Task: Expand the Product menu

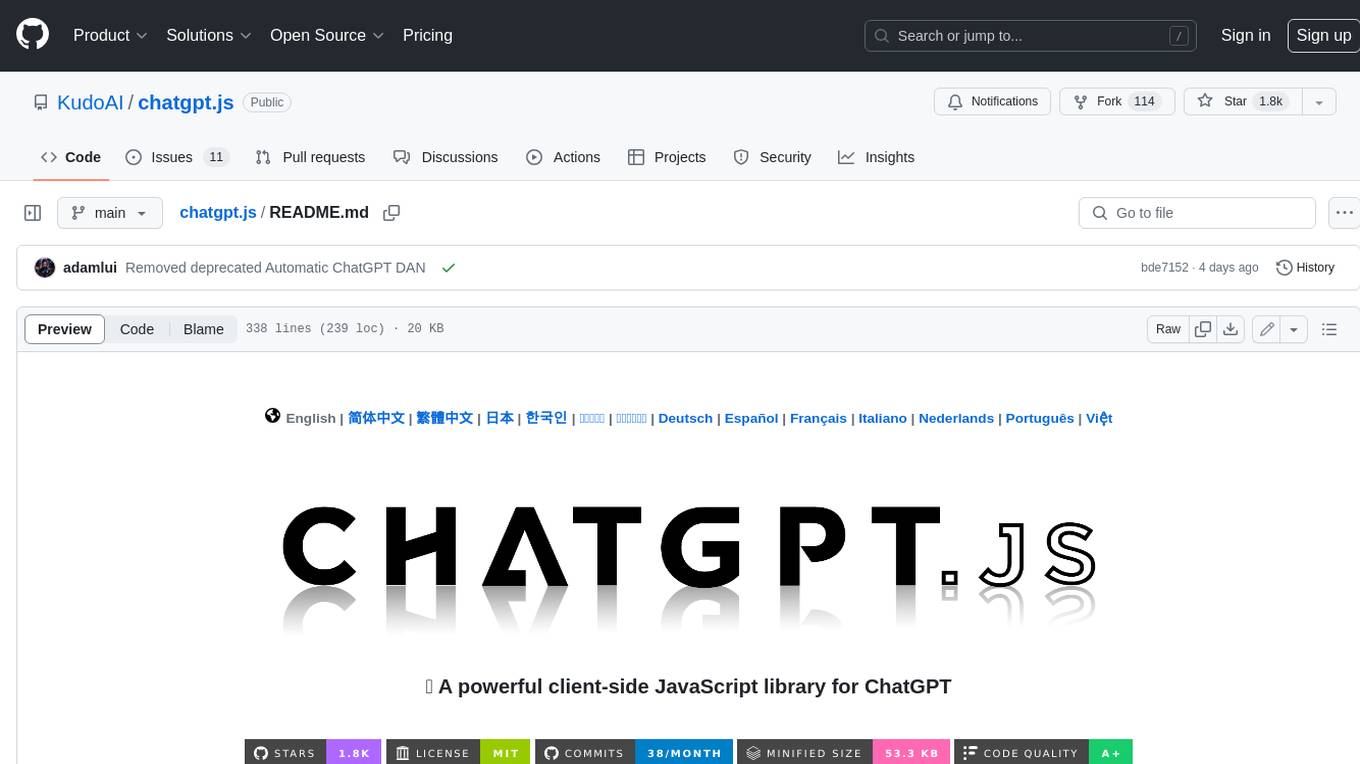Action: pos(110,35)
